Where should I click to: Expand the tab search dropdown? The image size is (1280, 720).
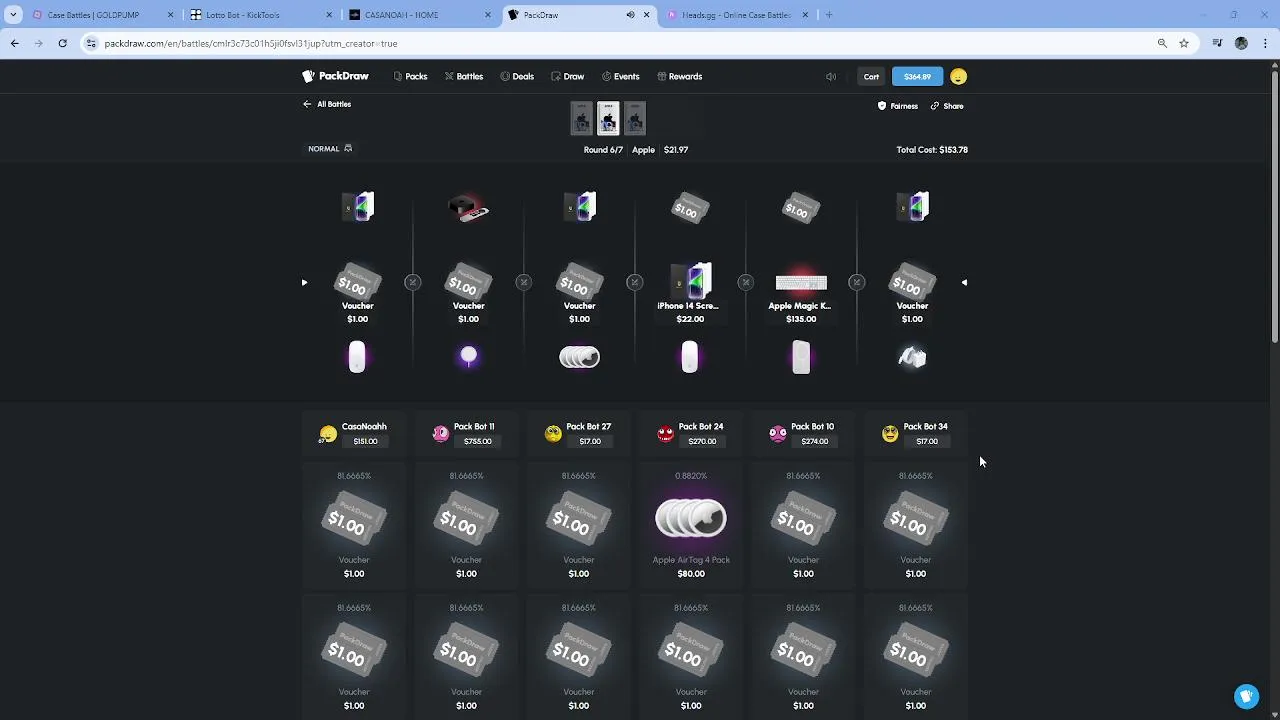point(13,15)
